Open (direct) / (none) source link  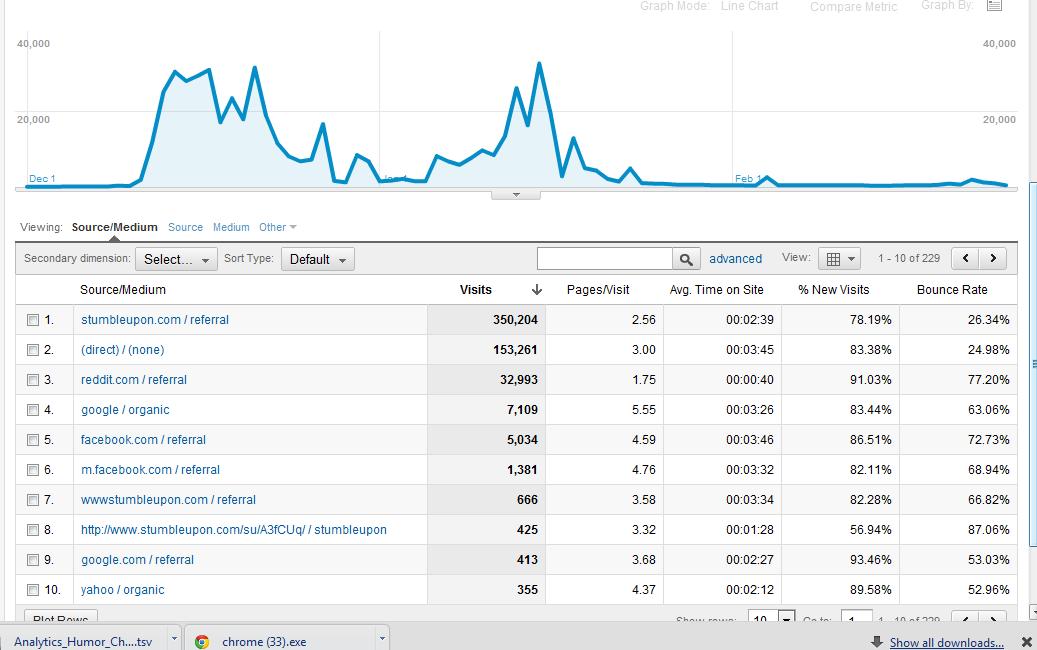[122, 350]
